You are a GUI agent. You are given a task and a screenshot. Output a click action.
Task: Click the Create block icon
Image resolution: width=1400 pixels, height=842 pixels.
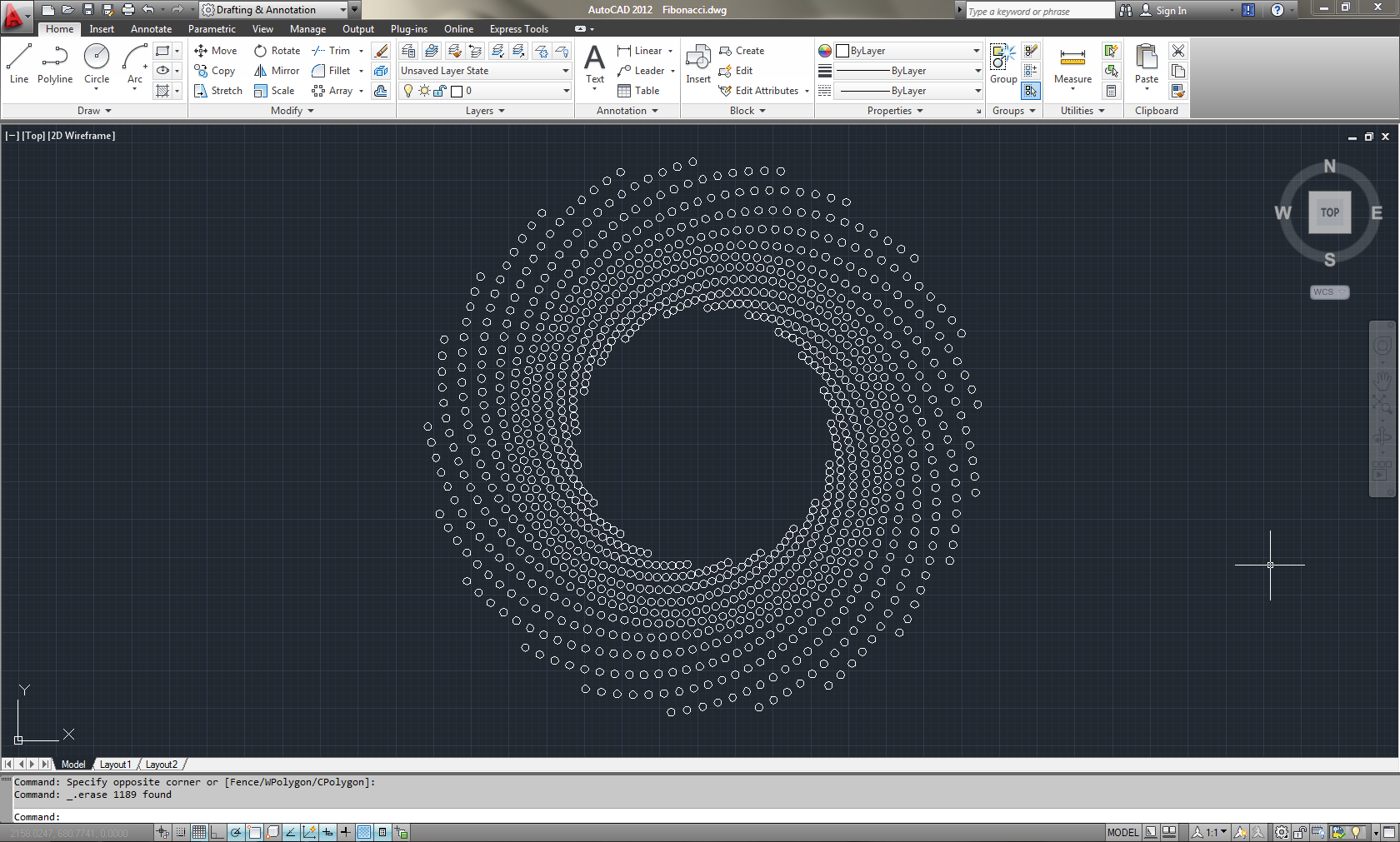click(727, 50)
